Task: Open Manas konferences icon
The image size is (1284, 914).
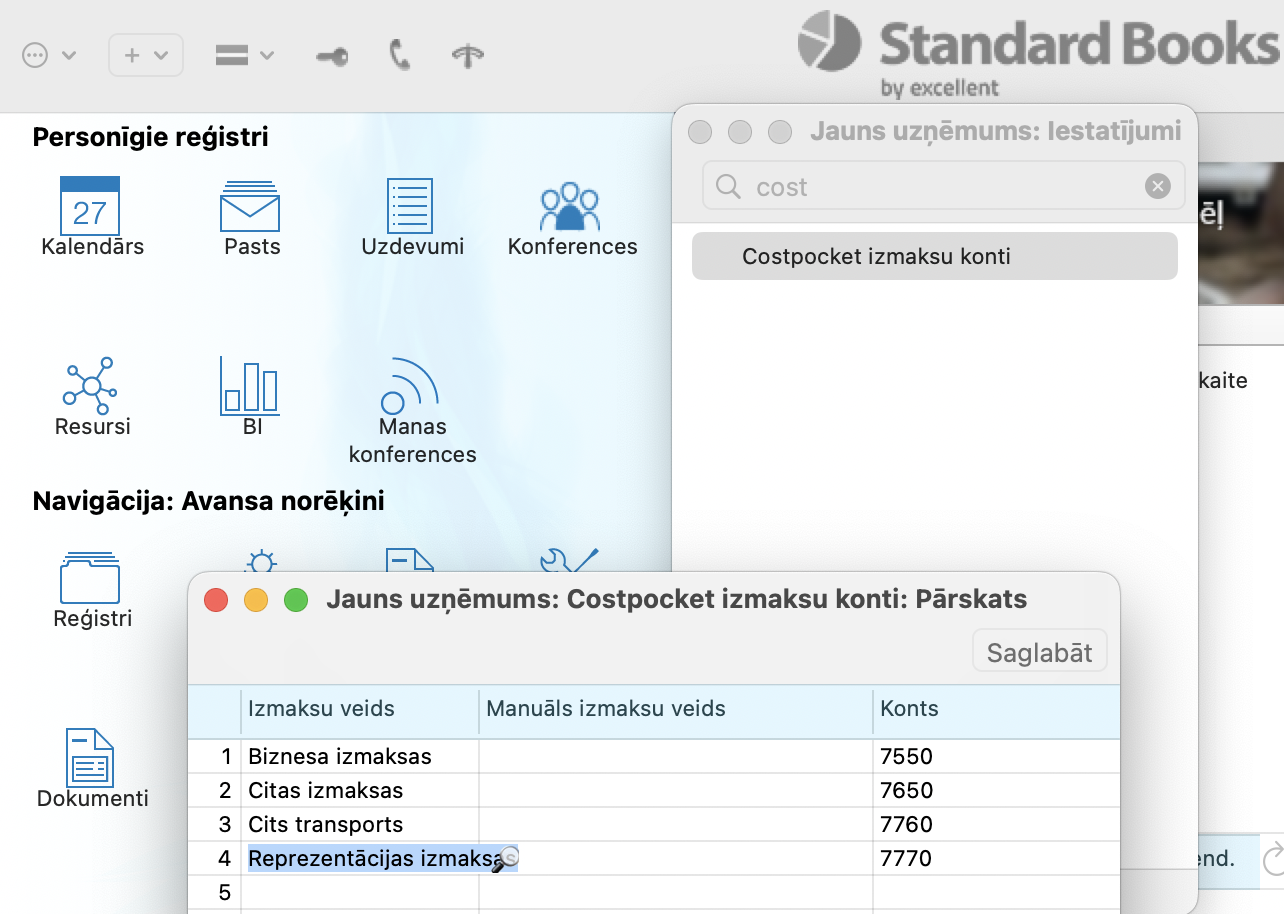Action: pos(411,386)
